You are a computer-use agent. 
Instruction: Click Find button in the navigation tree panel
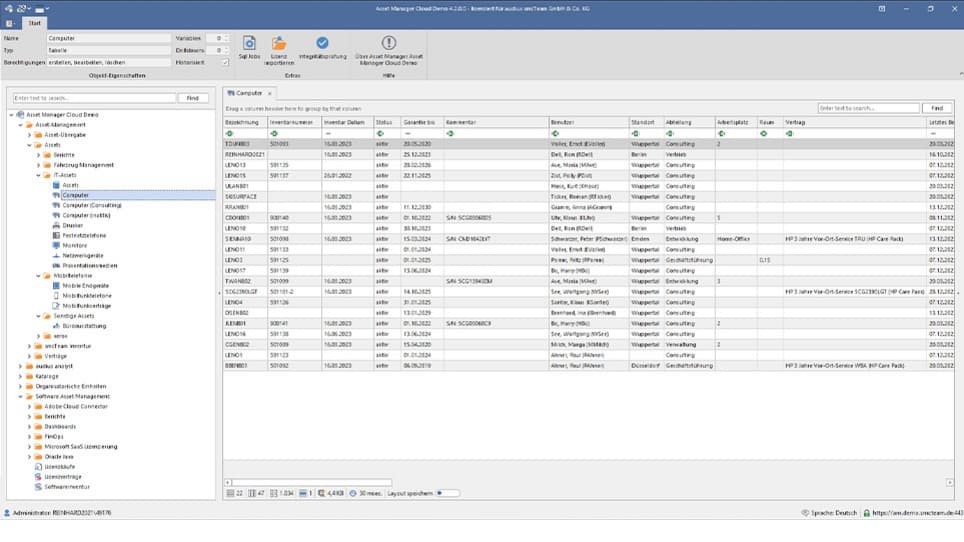coord(193,98)
